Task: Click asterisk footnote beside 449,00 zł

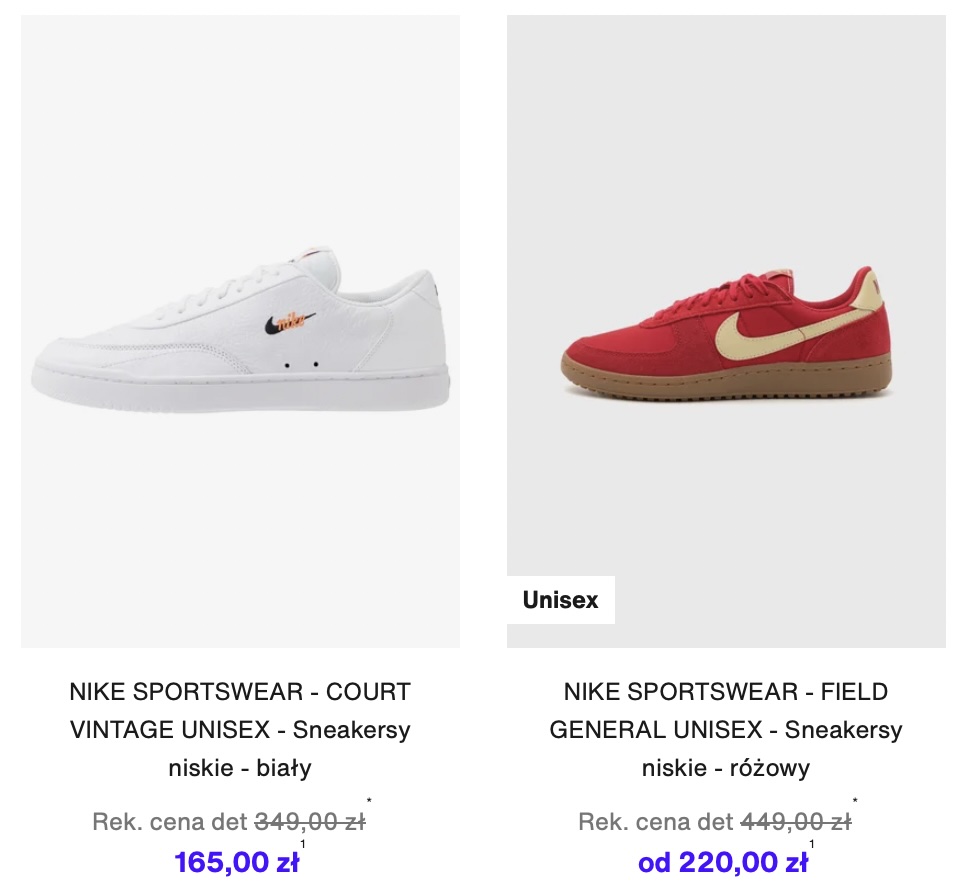Action: coord(855,801)
